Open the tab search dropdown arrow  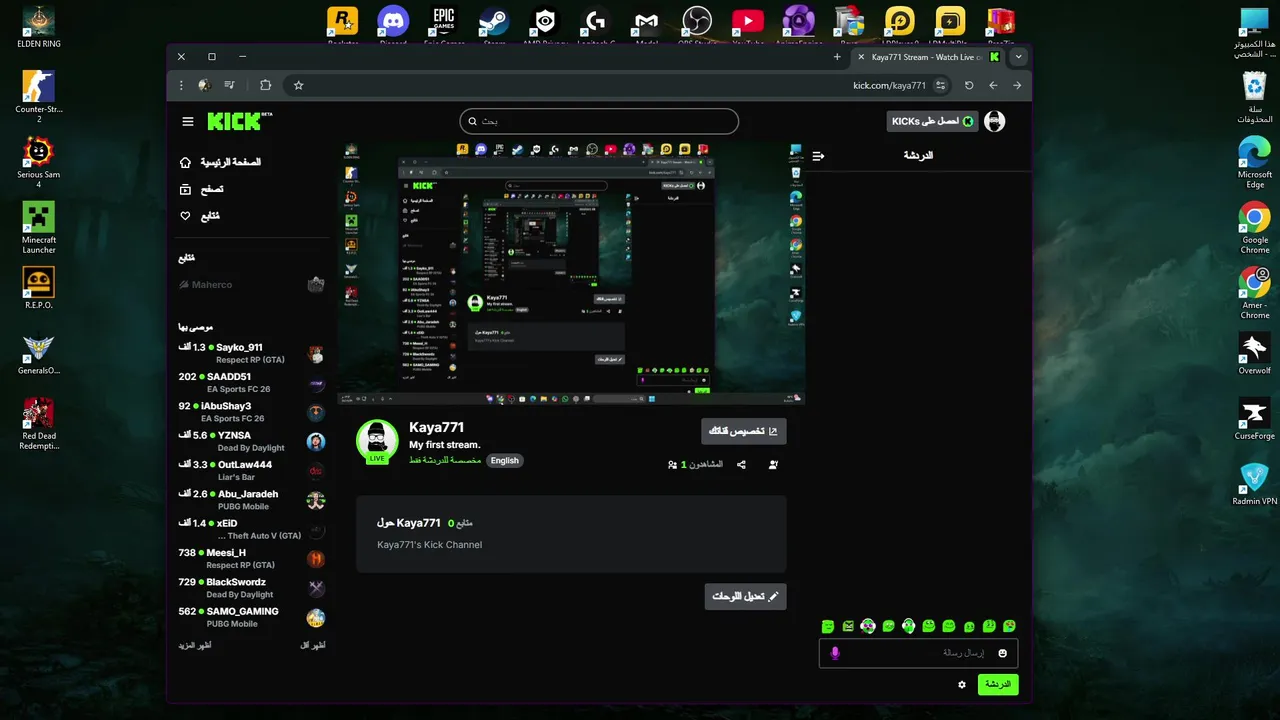(x=1019, y=57)
